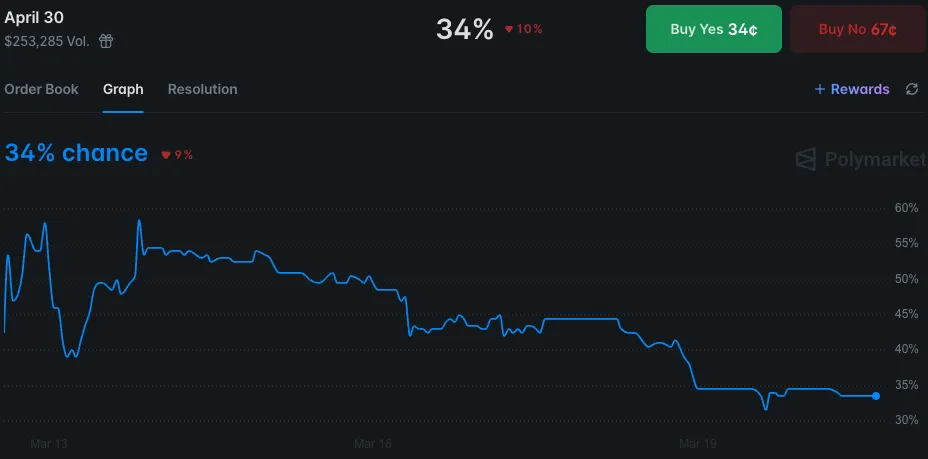Image resolution: width=928 pixels, height=459 pixels.
Task: Click the gift icon beside the volume
Action: [x=106, y=41]
